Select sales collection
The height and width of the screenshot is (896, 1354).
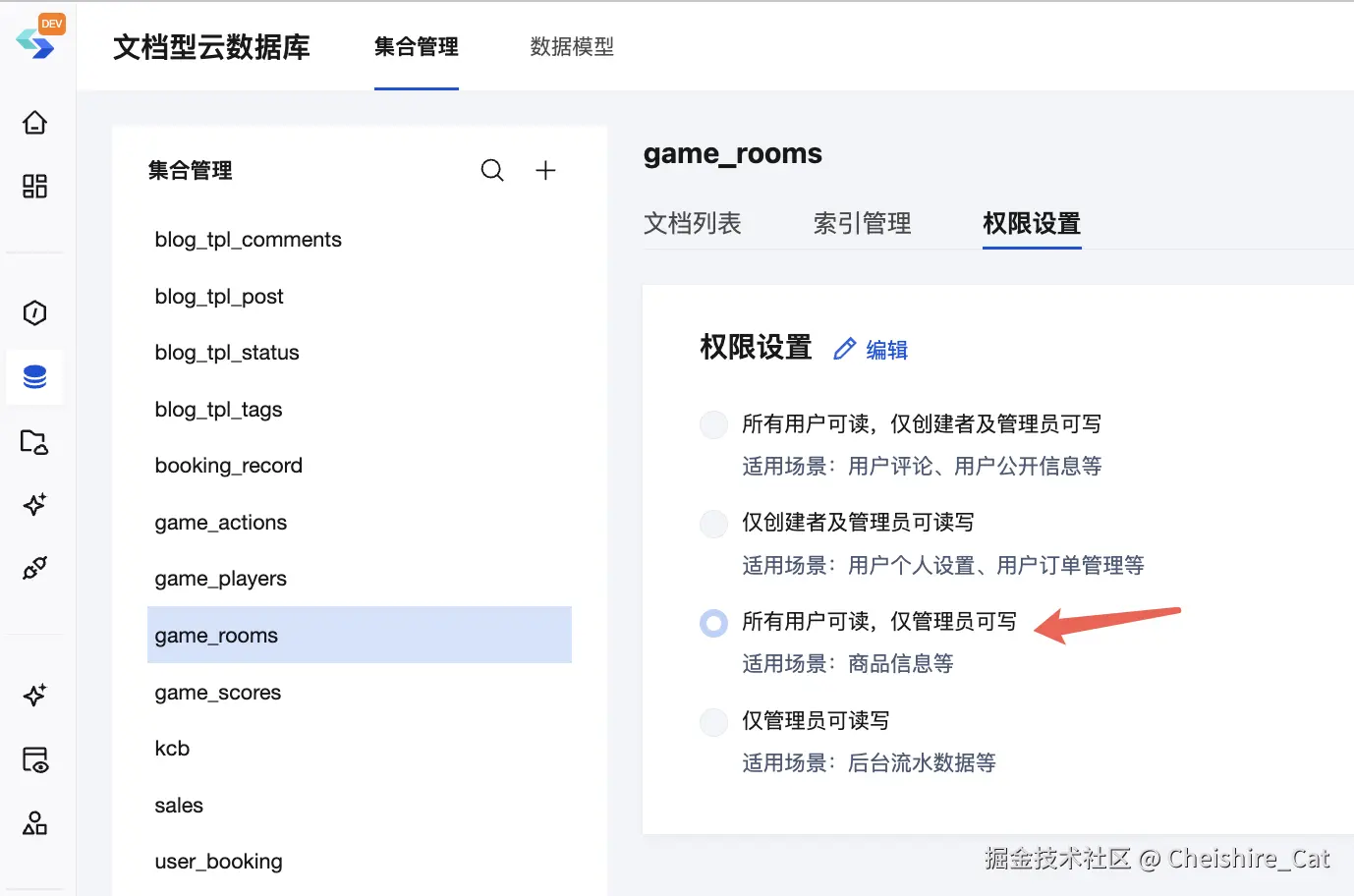[x=360, y=806]
